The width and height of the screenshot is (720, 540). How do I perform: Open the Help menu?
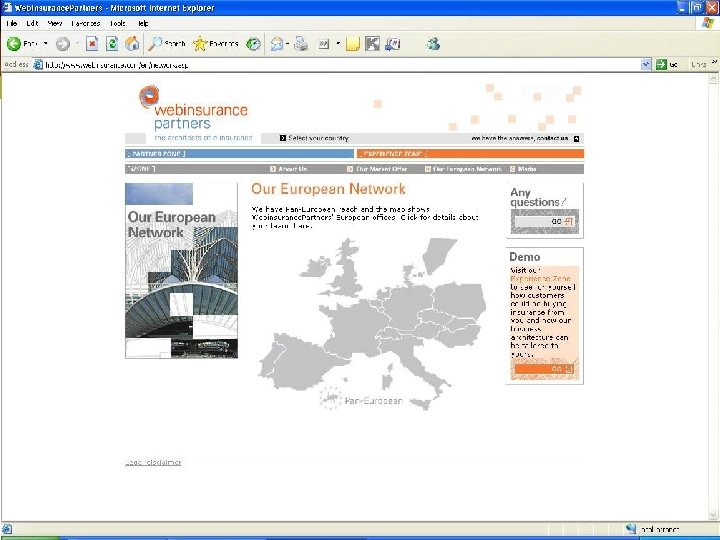143,23
